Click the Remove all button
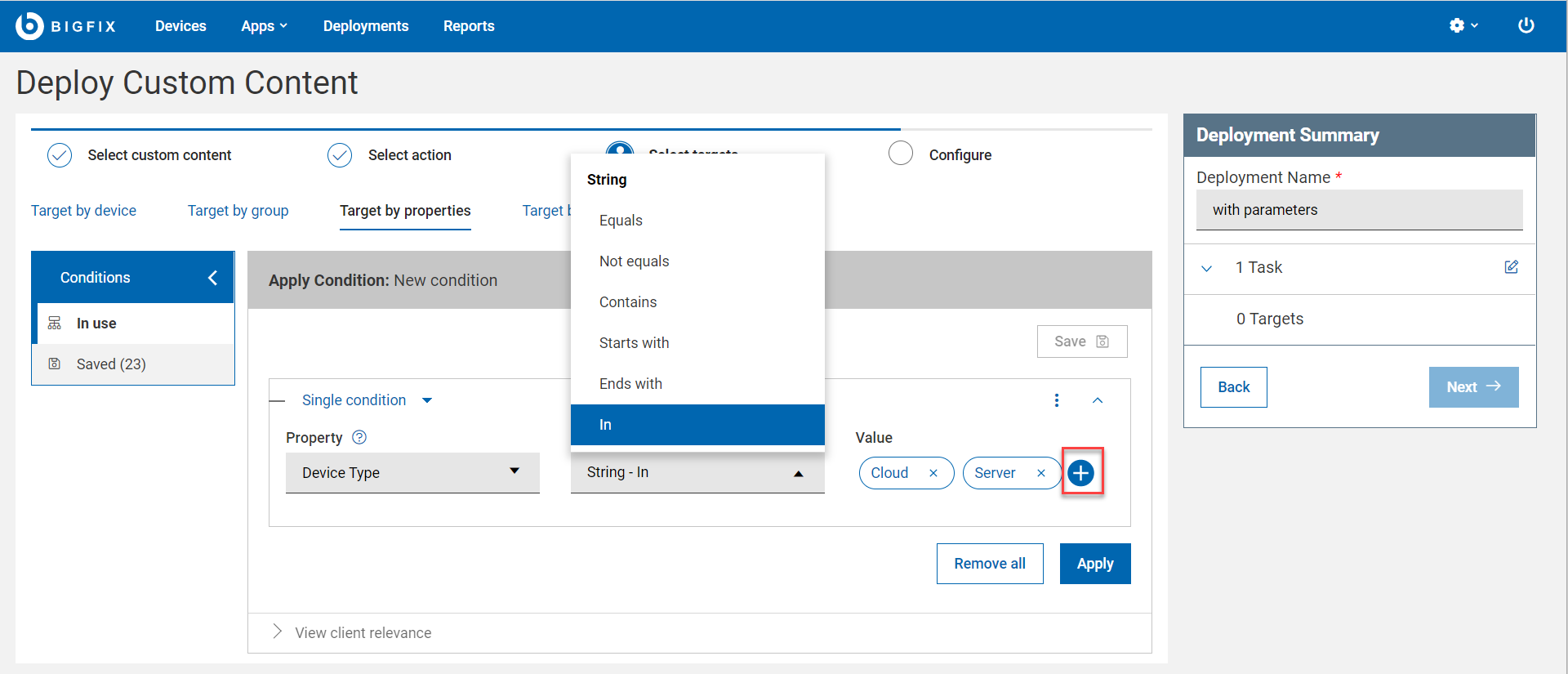 point(989,564)
